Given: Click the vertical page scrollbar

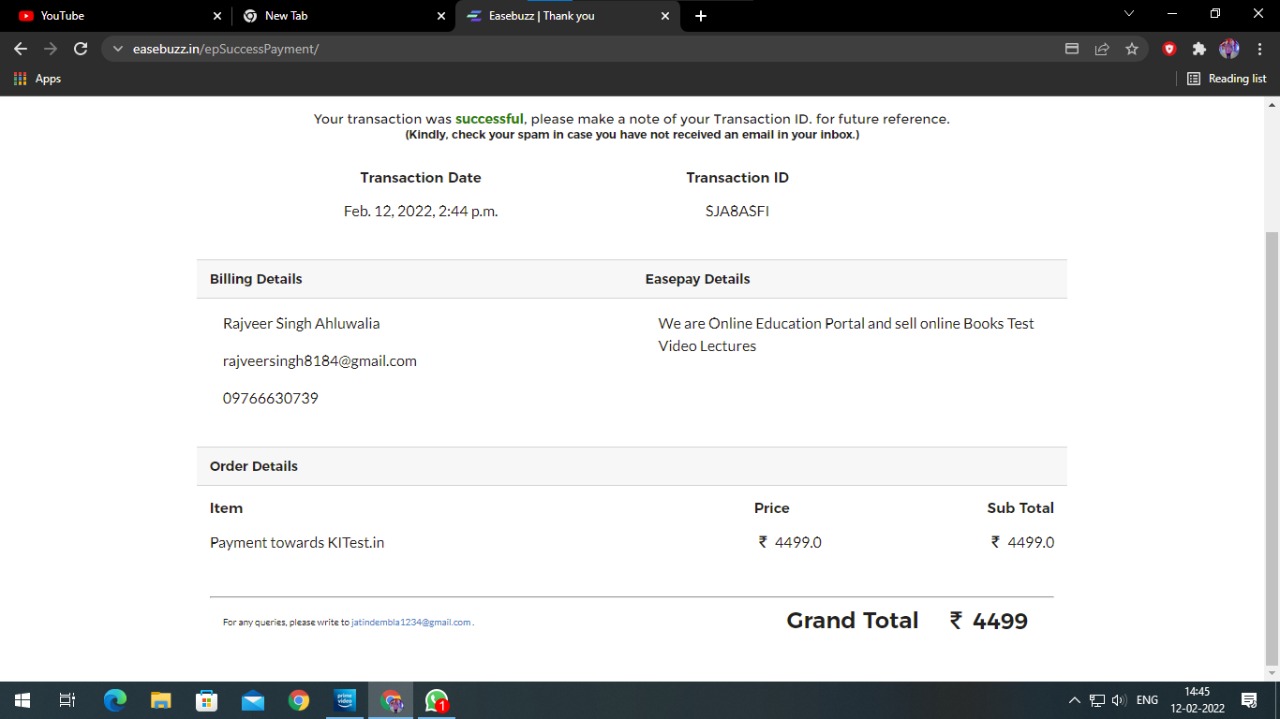Looking at the screenshot, I should tap(1272, 400).
